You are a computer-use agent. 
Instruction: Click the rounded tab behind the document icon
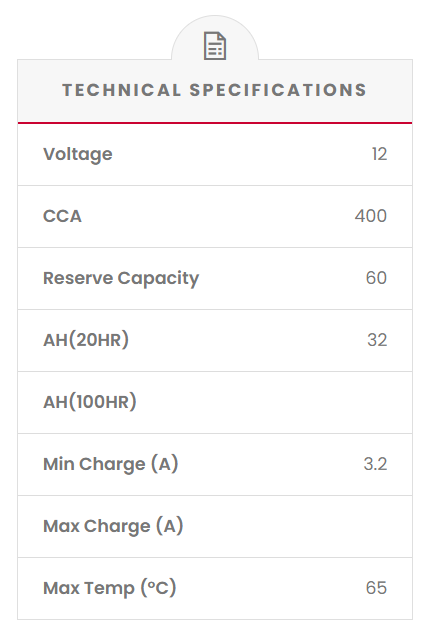click(215, 38)
